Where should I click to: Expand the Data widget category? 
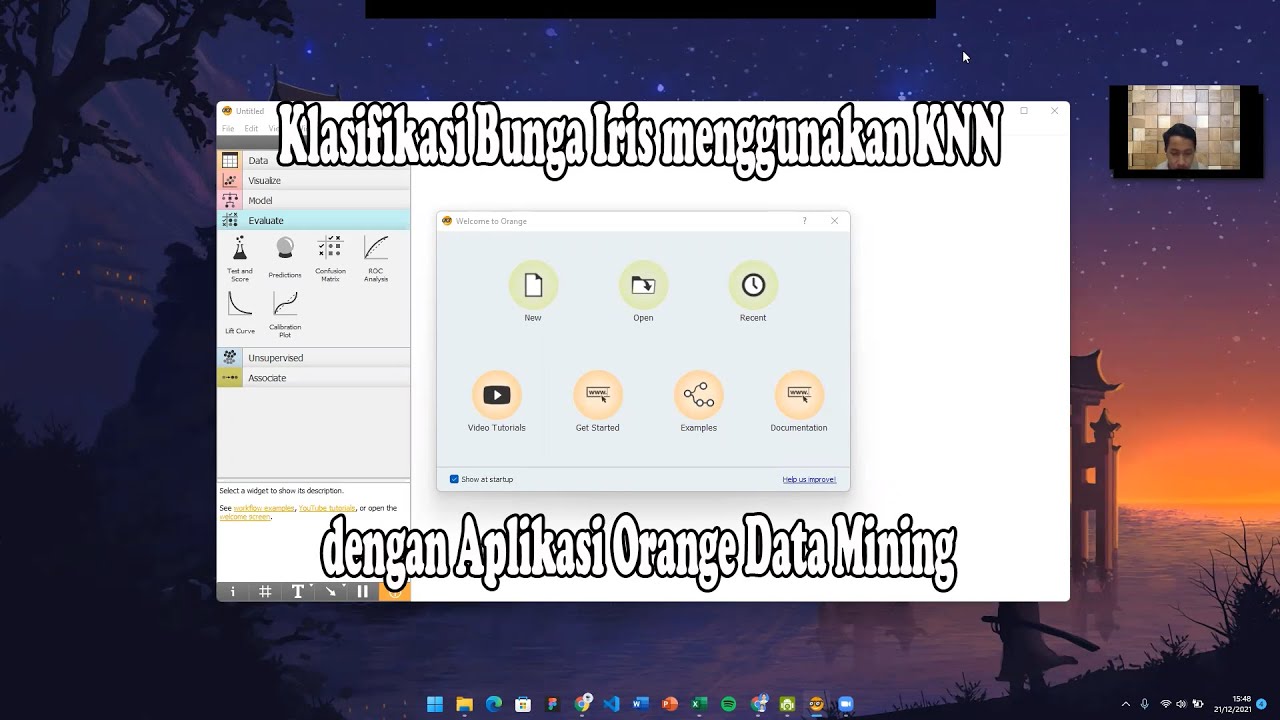[x=314, y=160]
